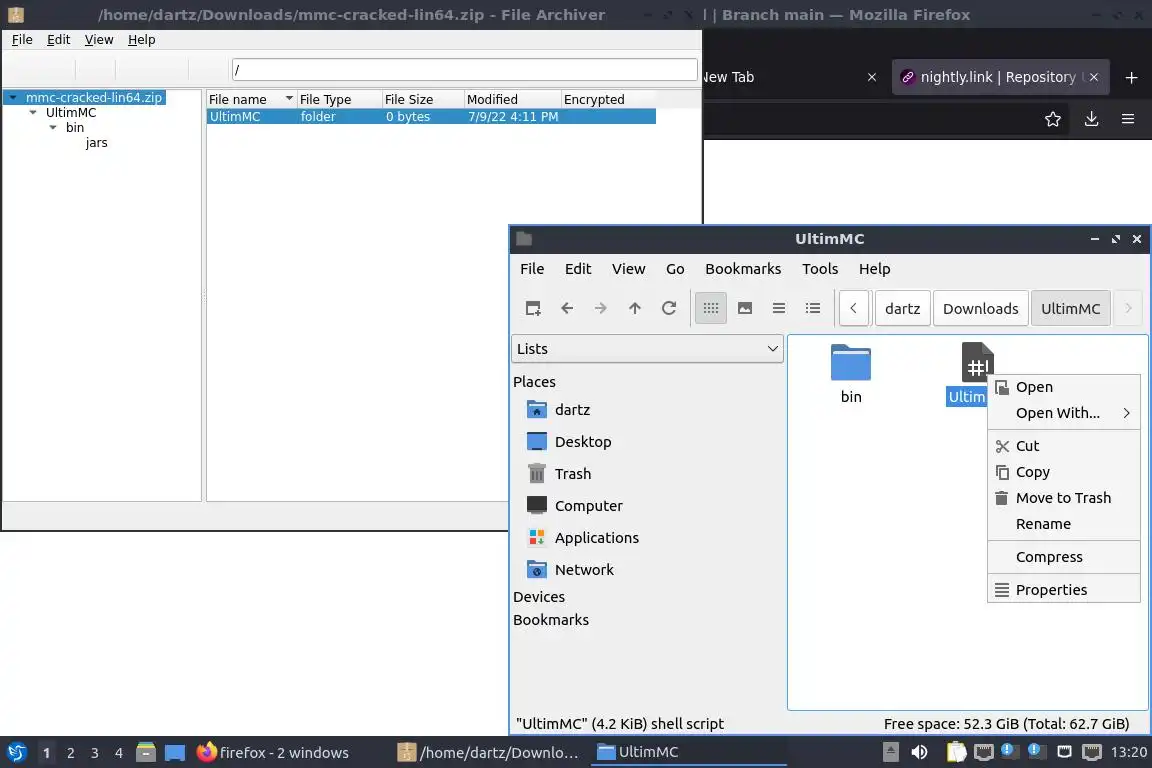
Task: Choose Cut from the context menu
Action: click(1063, 446)
